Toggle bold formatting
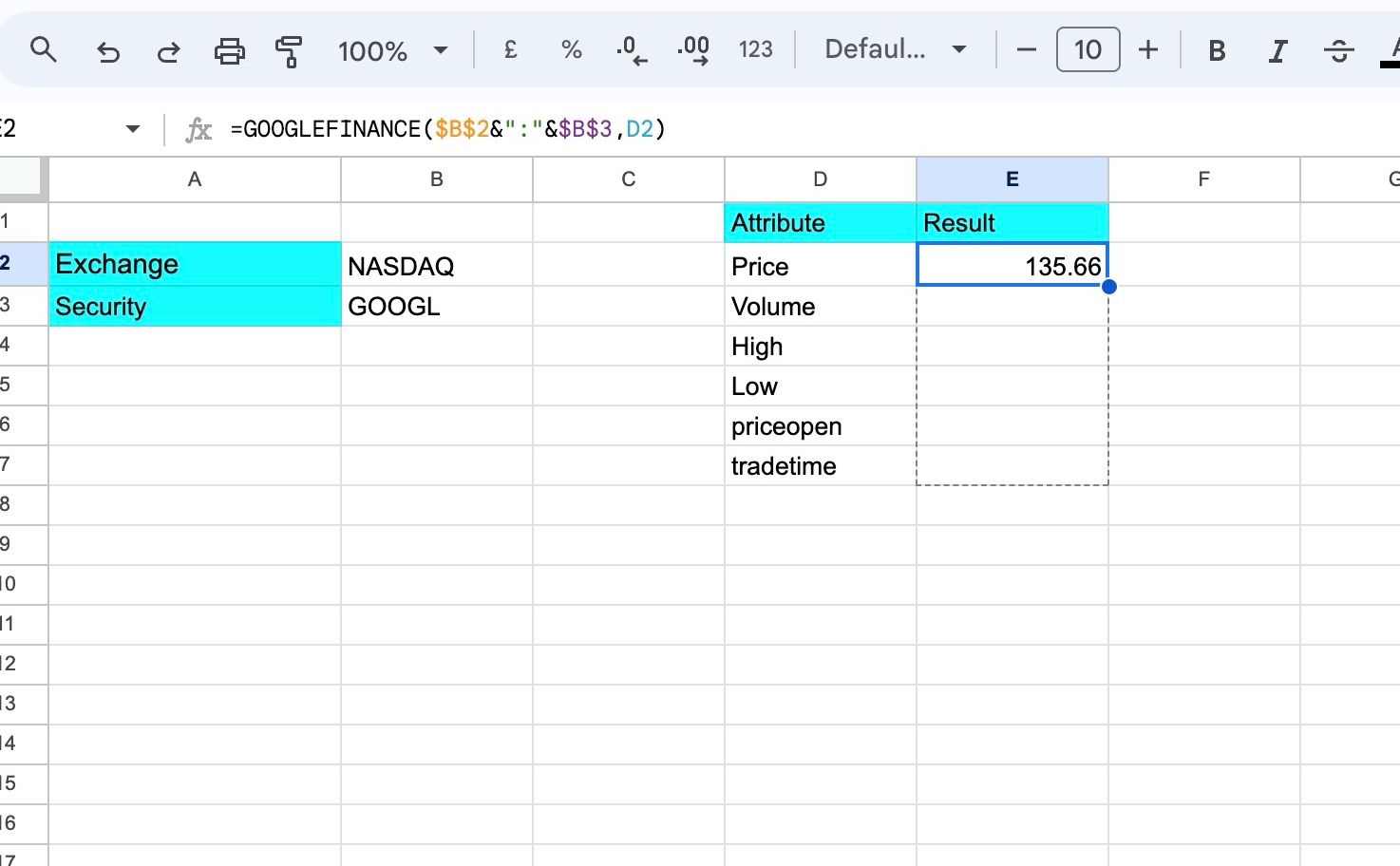This screenshot has width=1400, height=866. [1216, 50]
